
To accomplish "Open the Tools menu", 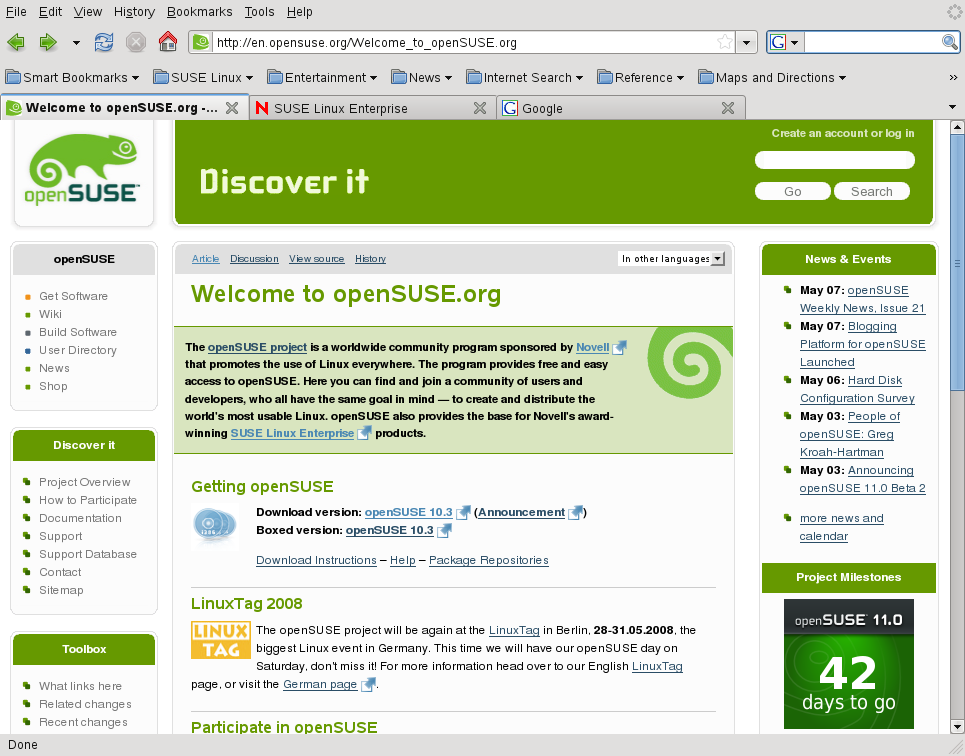I will pos(259,12).
